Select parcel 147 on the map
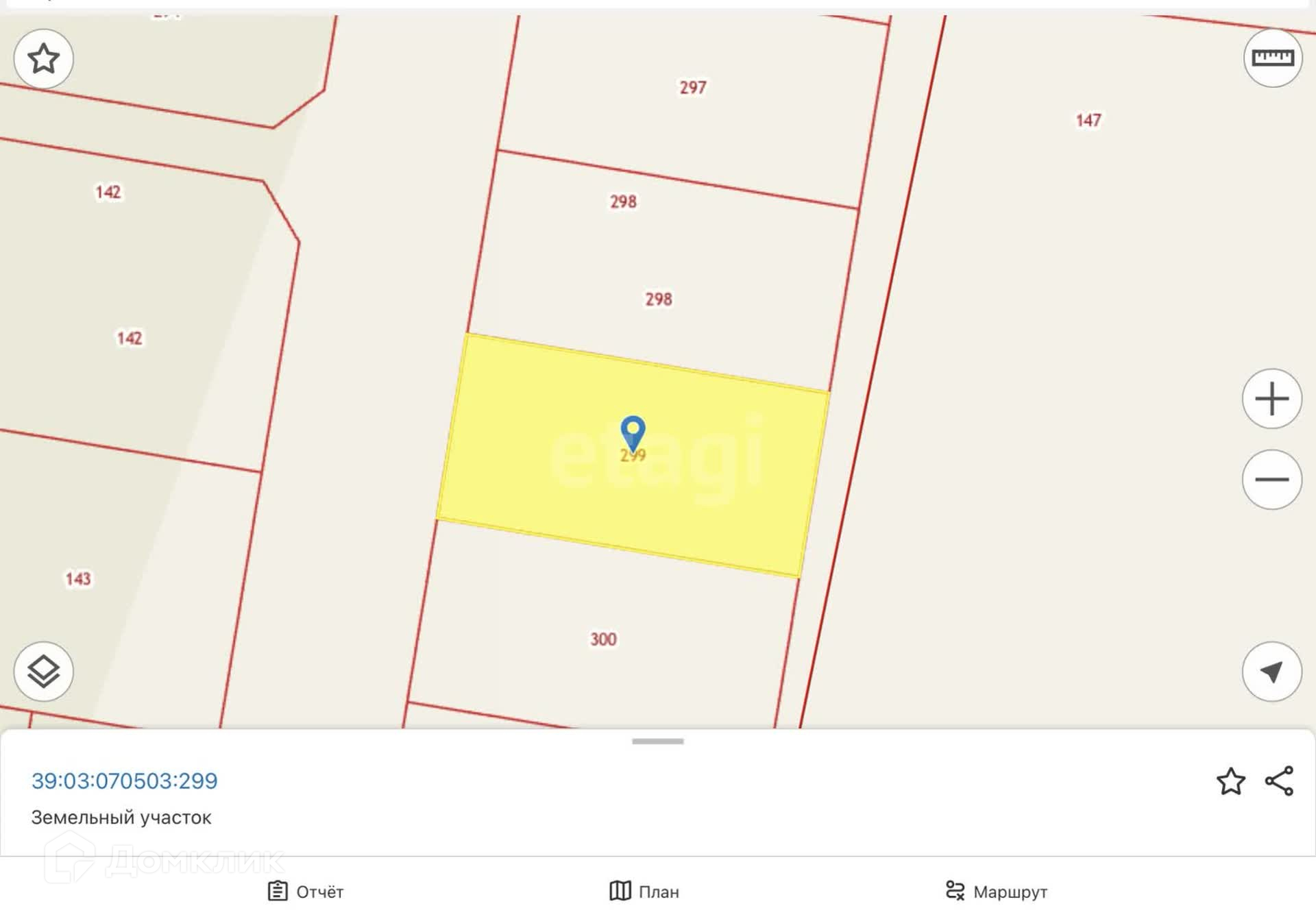 tap(1088, 121)
